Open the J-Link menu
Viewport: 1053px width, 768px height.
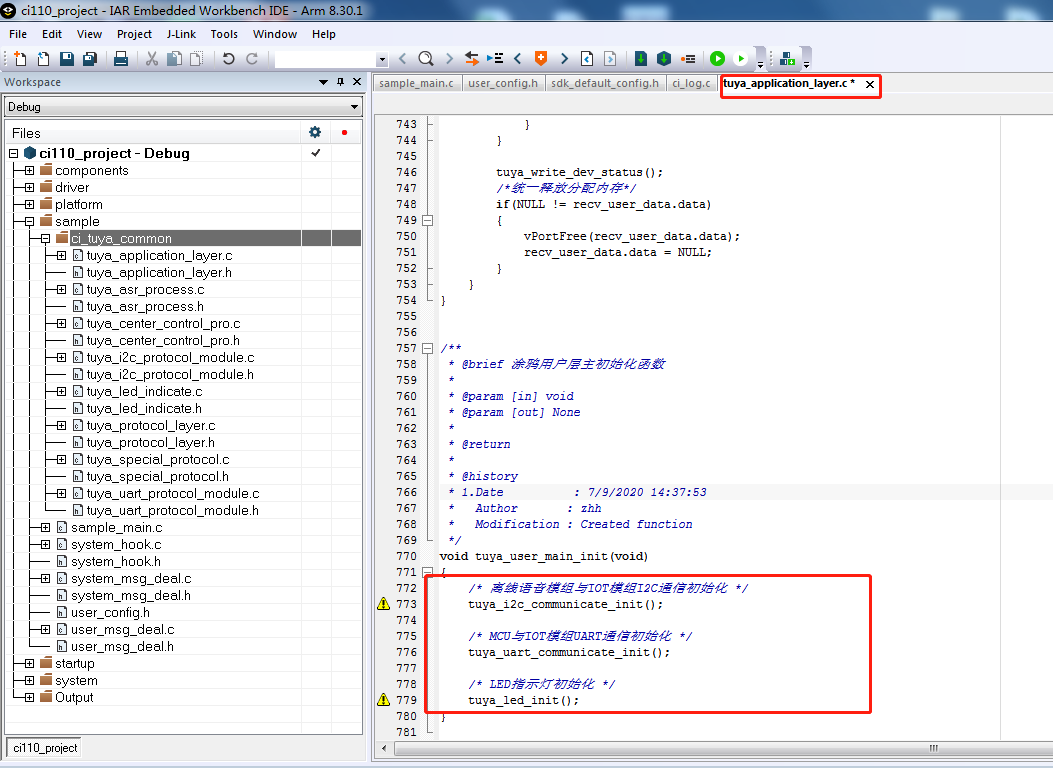181,34
